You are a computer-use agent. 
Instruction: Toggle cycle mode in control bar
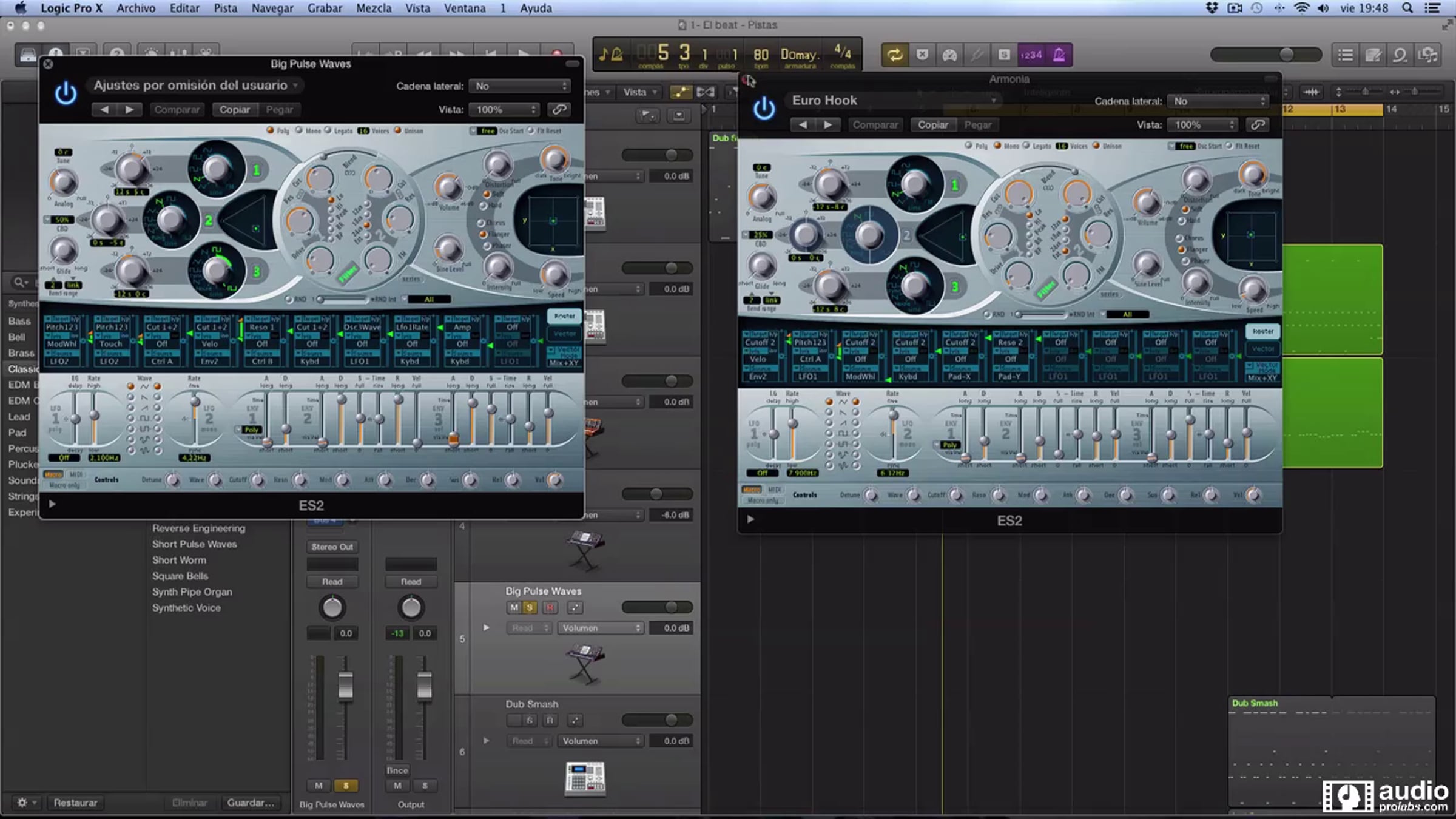[x=894, y=55]
